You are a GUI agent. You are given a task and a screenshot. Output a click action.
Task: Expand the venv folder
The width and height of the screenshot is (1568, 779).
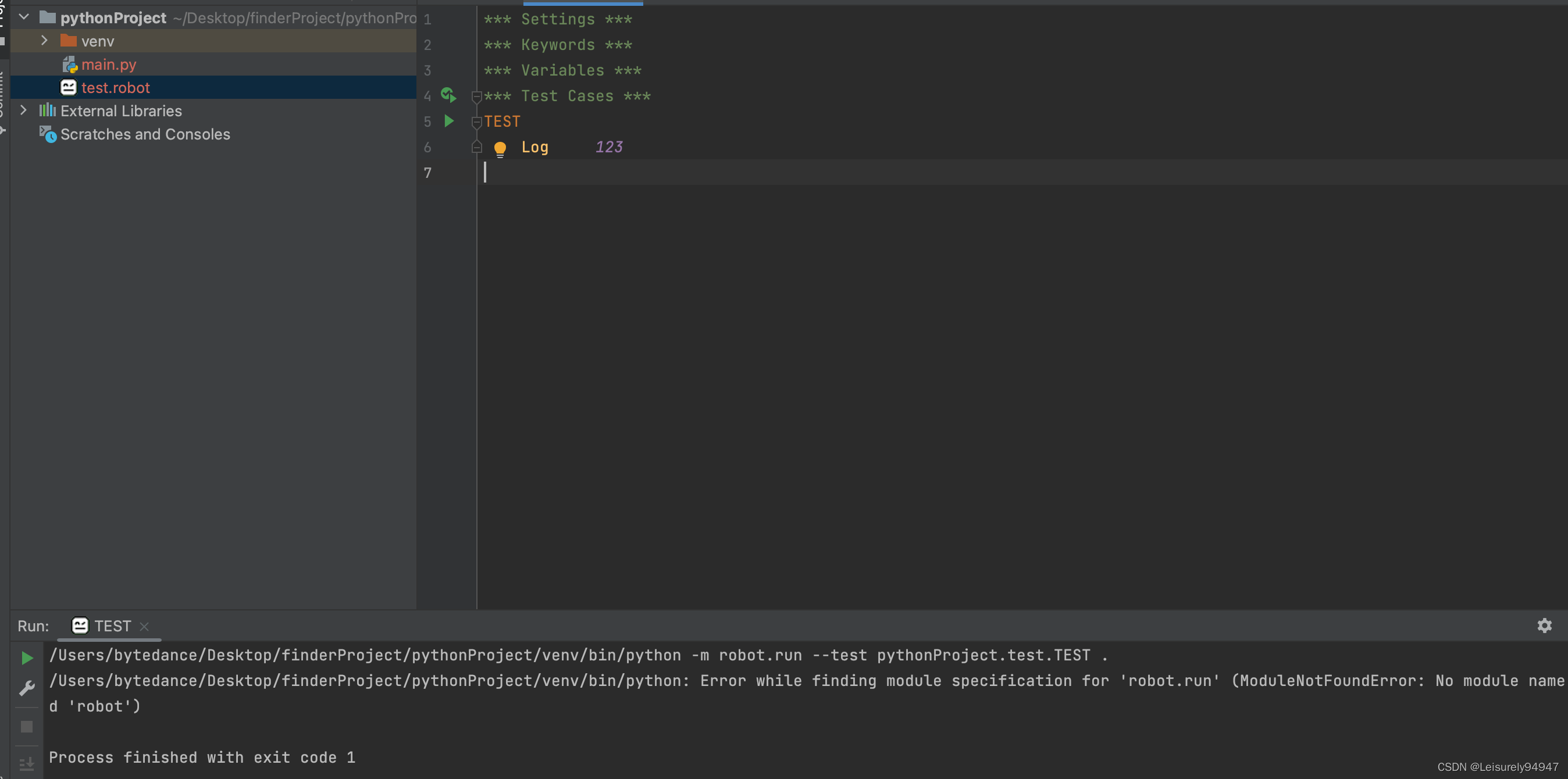pos(44,41)
